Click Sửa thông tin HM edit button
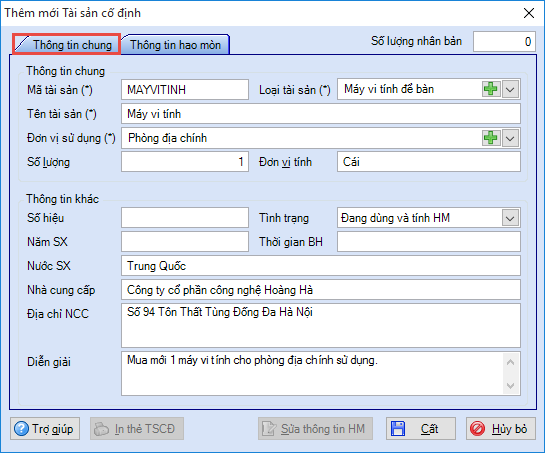The image size is (545, 453). tap(315, 429)
